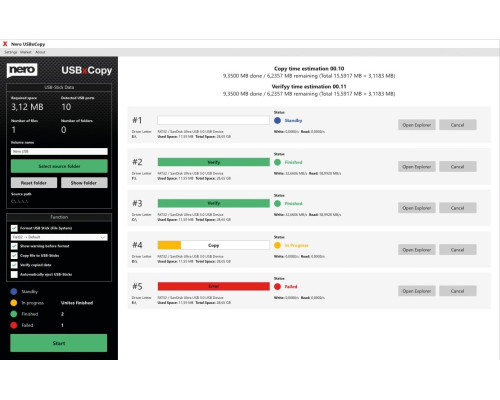Click the Show folder button

pos(84,183)
